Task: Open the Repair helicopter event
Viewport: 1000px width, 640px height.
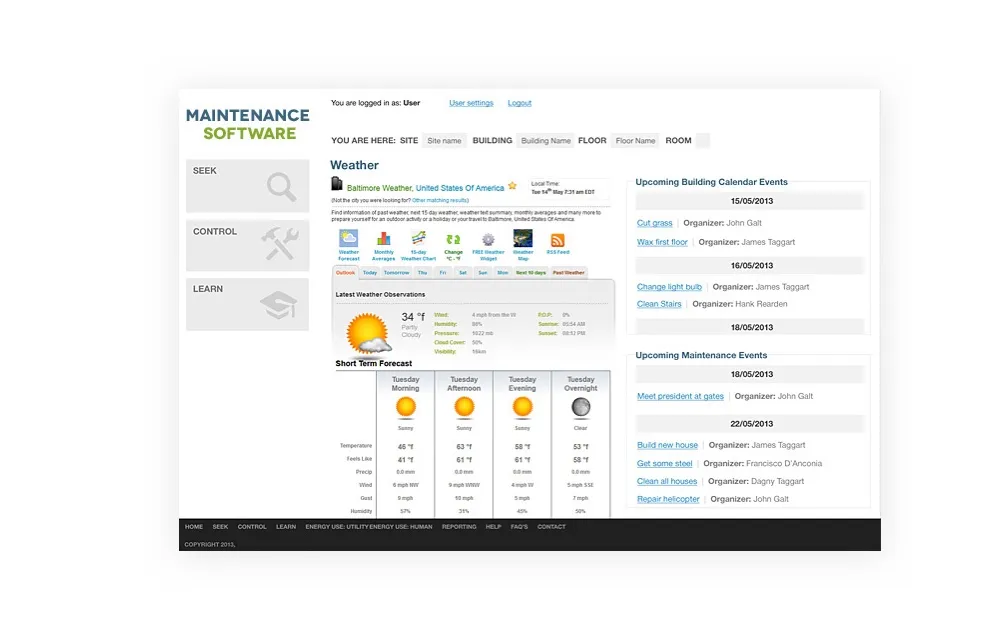Action: pos(668,500)
